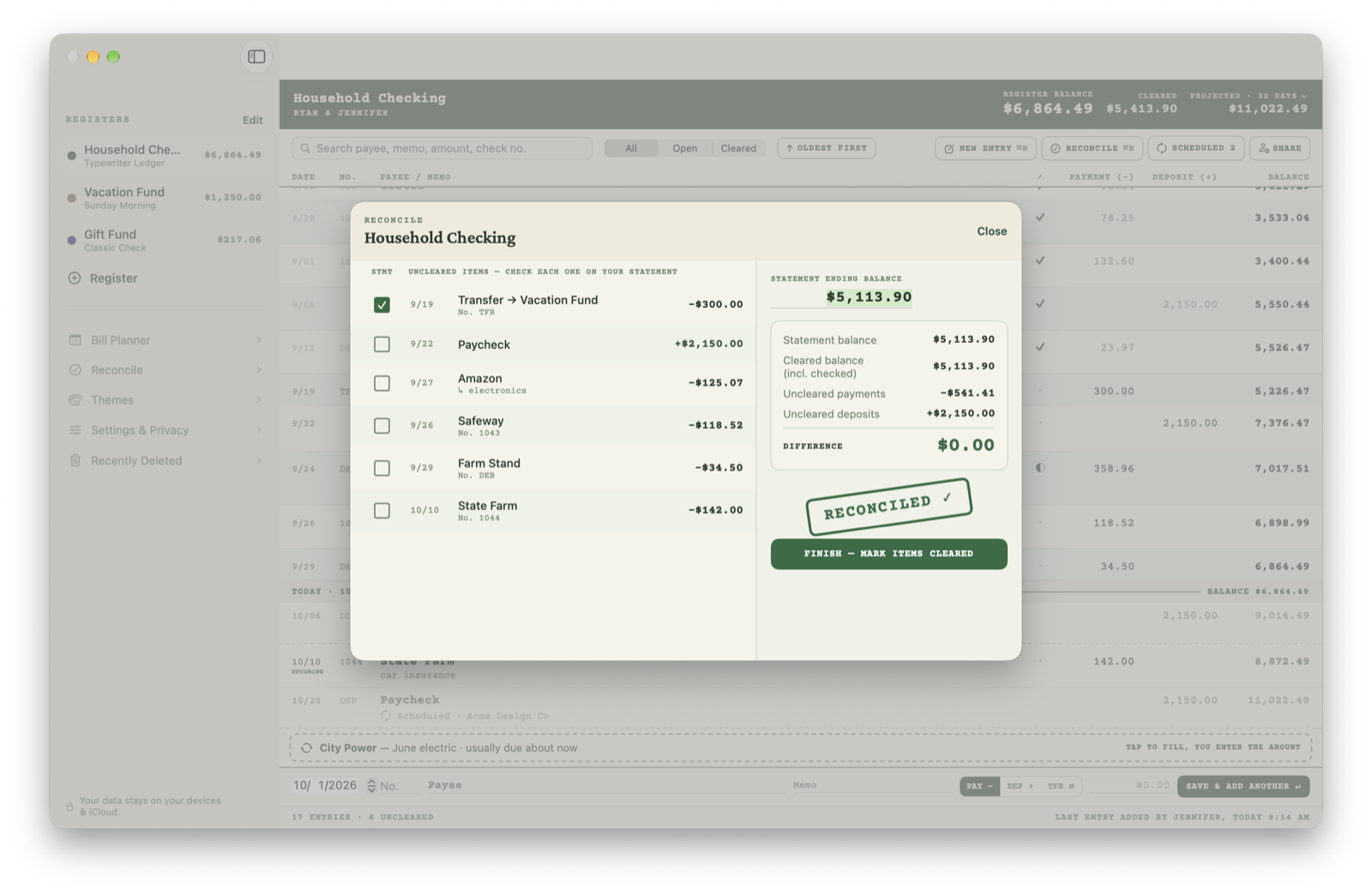The width and height of the screenshot is (1372, 894).
Task: Select the Open filter tab
Action: tap(685, 148)
